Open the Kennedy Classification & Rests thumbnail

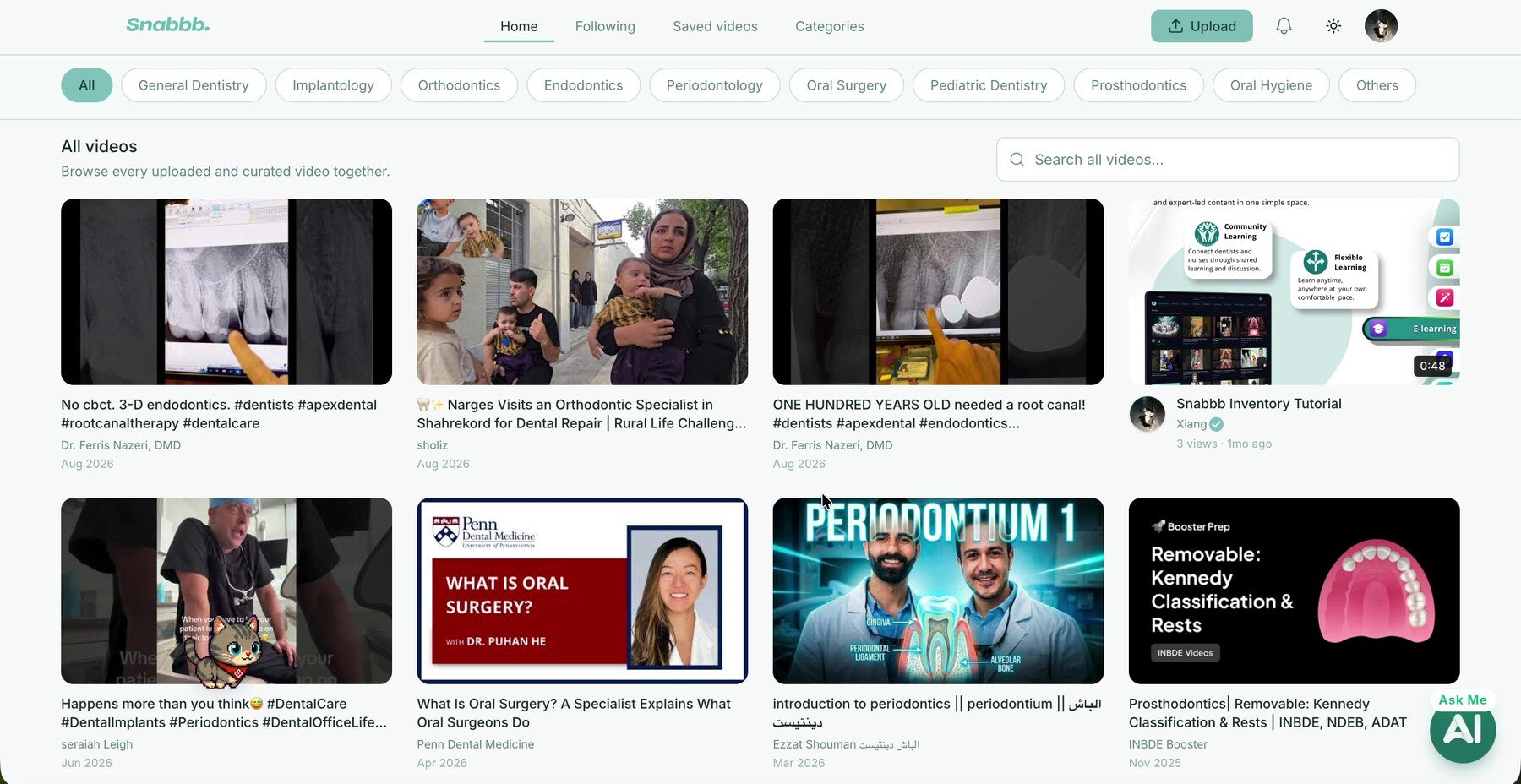point(1294,591)
